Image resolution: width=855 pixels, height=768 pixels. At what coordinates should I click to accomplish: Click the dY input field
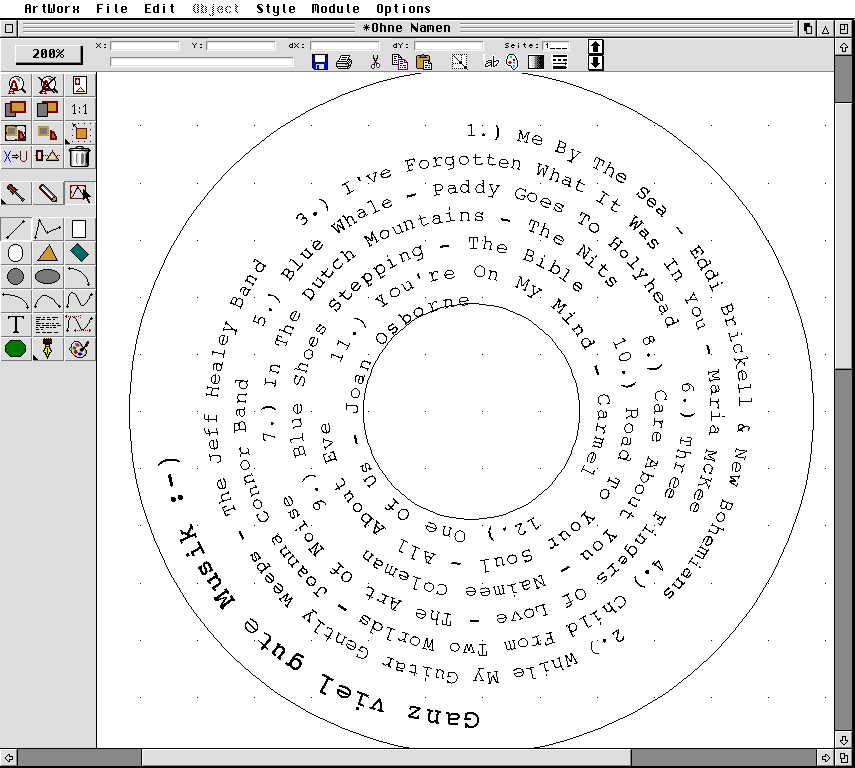449,46
